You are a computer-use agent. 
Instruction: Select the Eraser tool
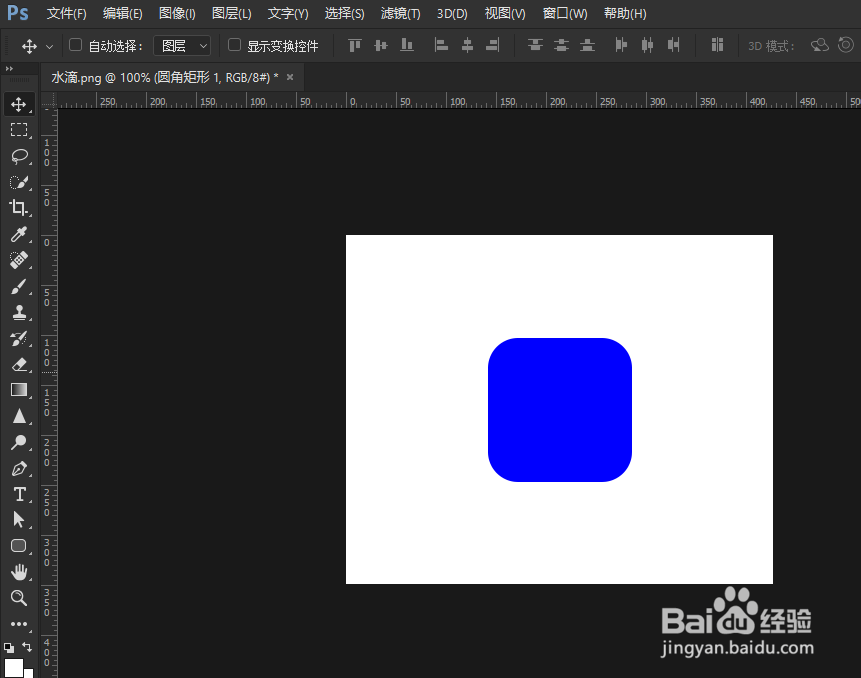coord(19,365)
